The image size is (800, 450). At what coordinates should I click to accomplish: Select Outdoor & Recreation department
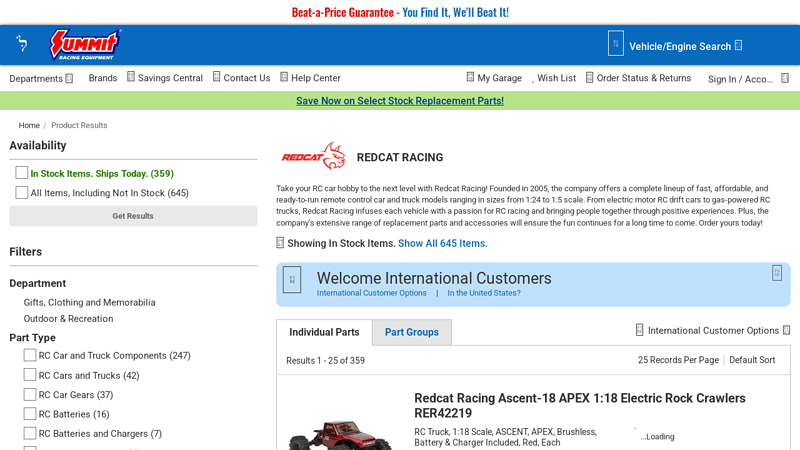[68, 319]
